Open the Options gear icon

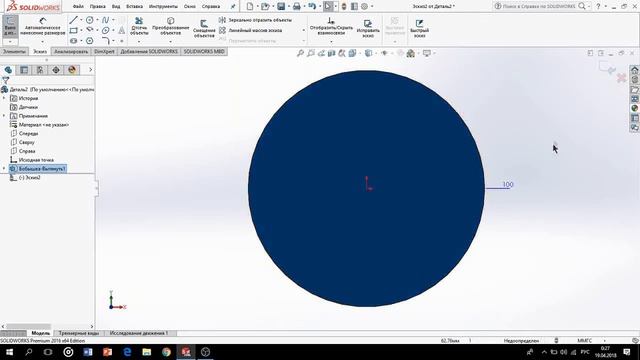coord(364,6)
